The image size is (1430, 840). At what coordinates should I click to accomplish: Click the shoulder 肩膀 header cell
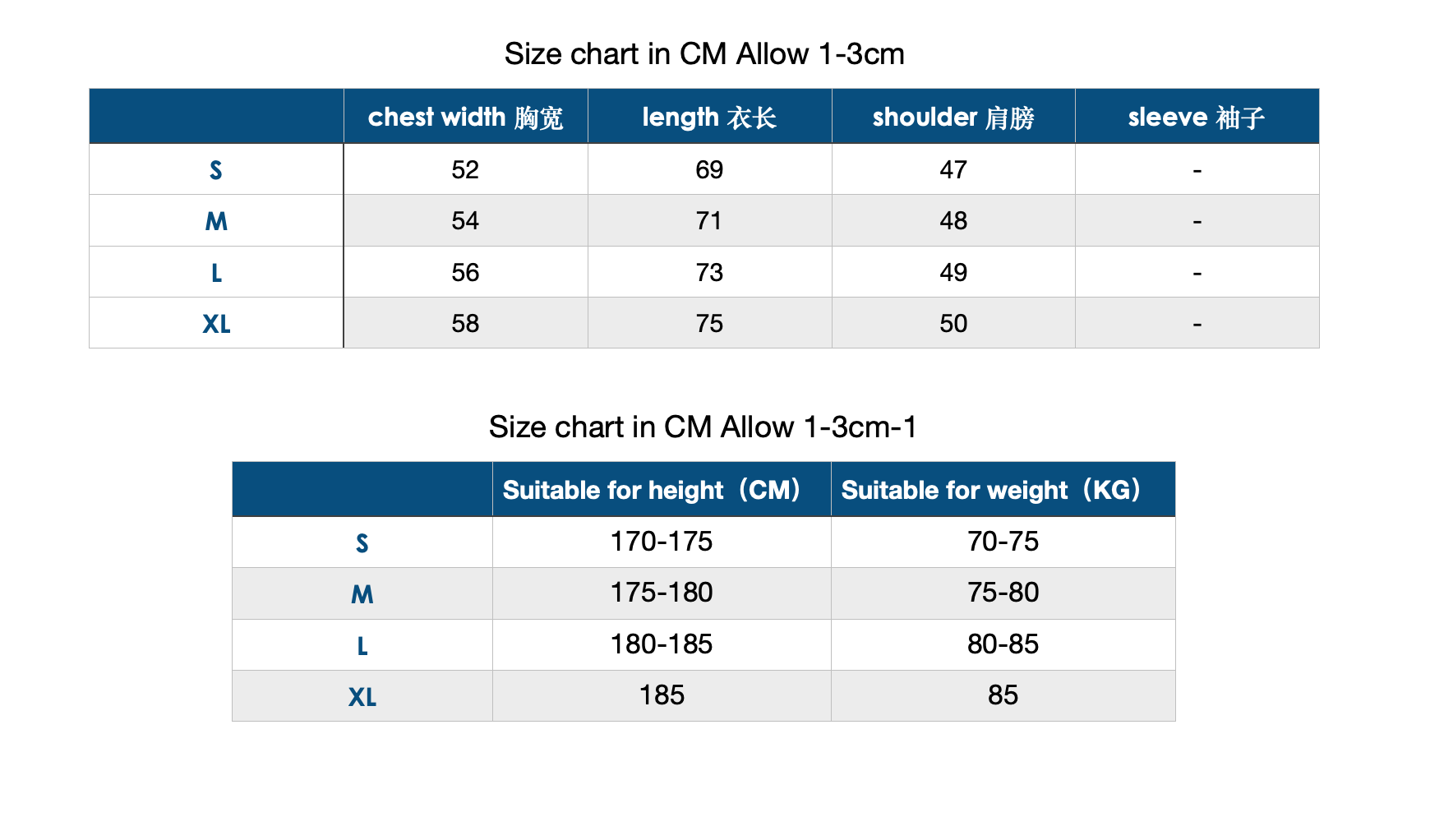[x=953, y=117]
